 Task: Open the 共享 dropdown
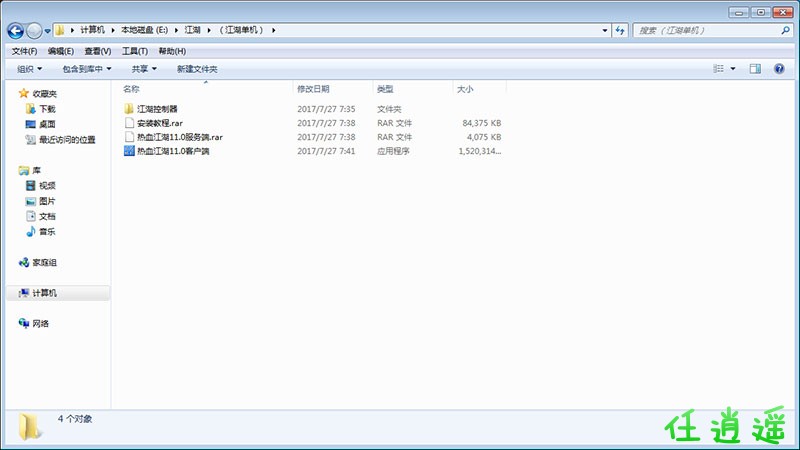point(144,69)
